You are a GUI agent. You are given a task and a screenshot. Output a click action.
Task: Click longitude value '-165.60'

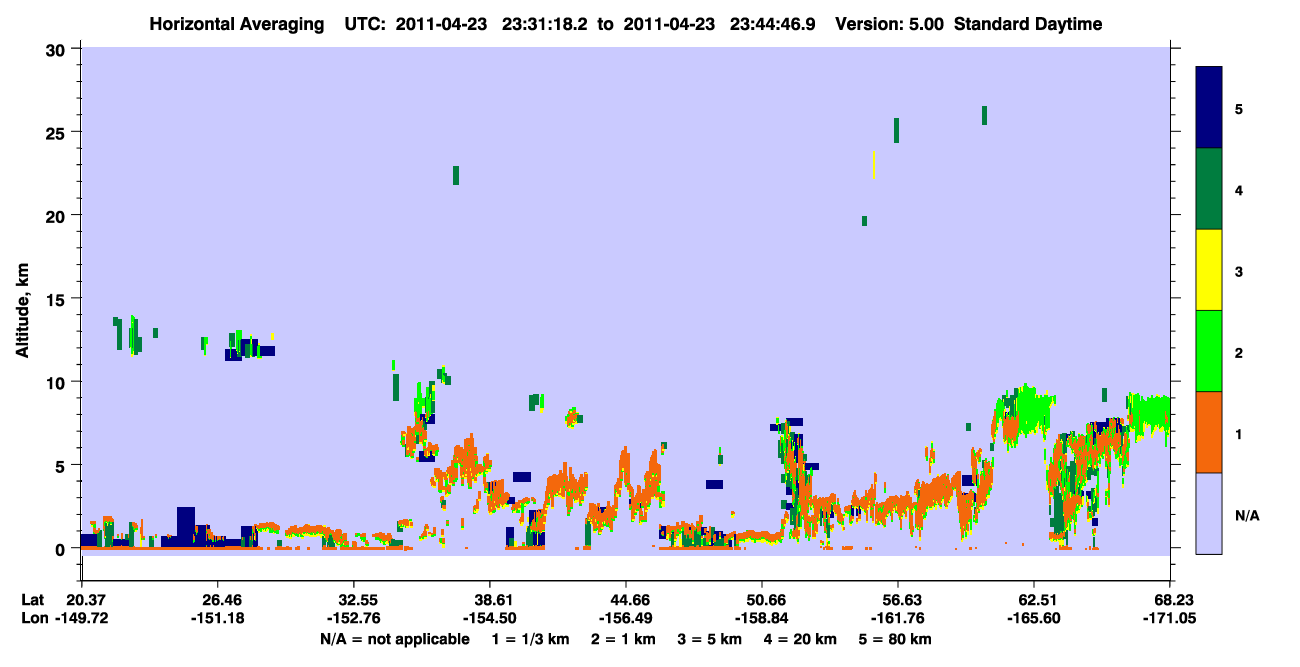click(1033, 619)
